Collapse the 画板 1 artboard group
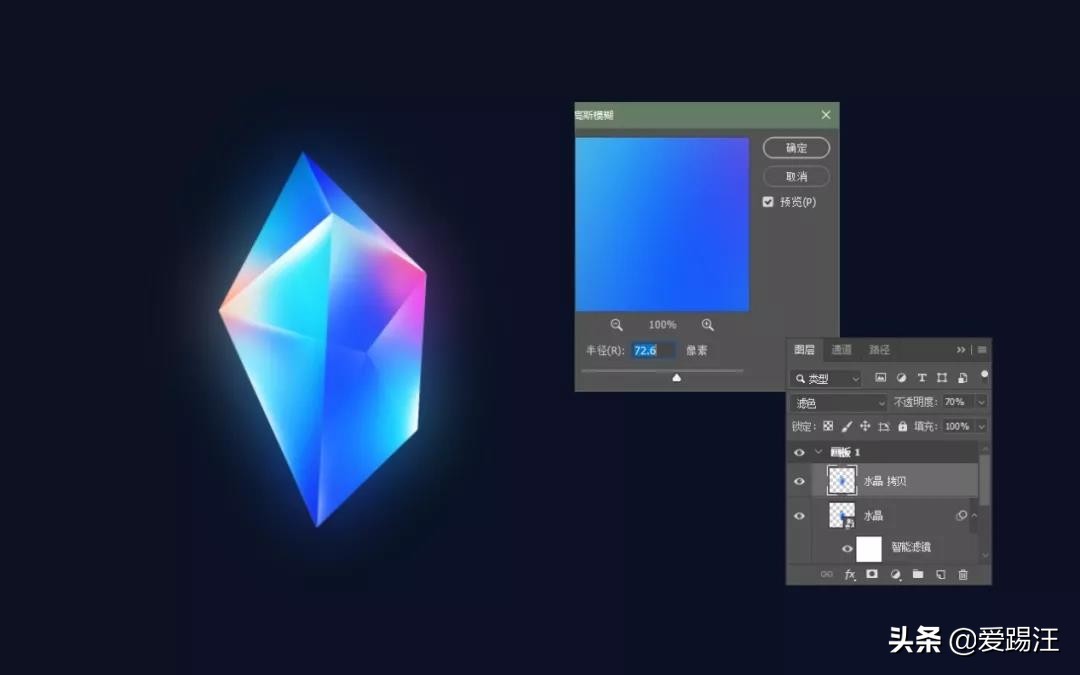 [x=818, y=452]
